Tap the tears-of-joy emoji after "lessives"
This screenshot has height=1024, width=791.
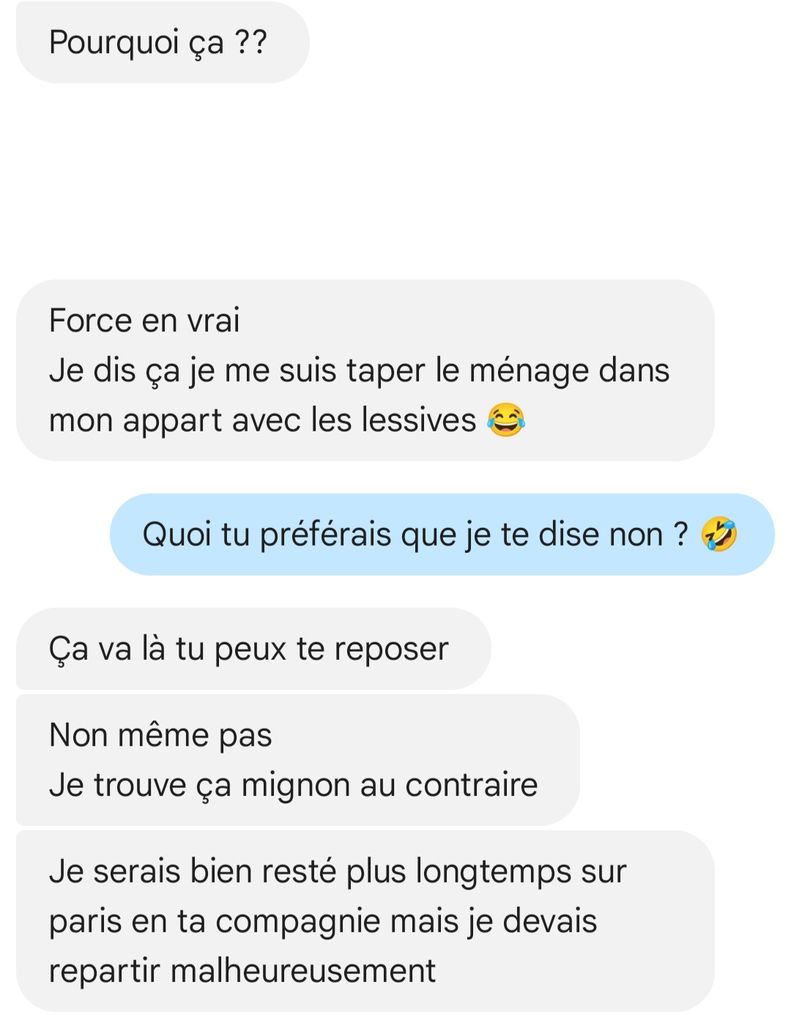coord(506,420)
